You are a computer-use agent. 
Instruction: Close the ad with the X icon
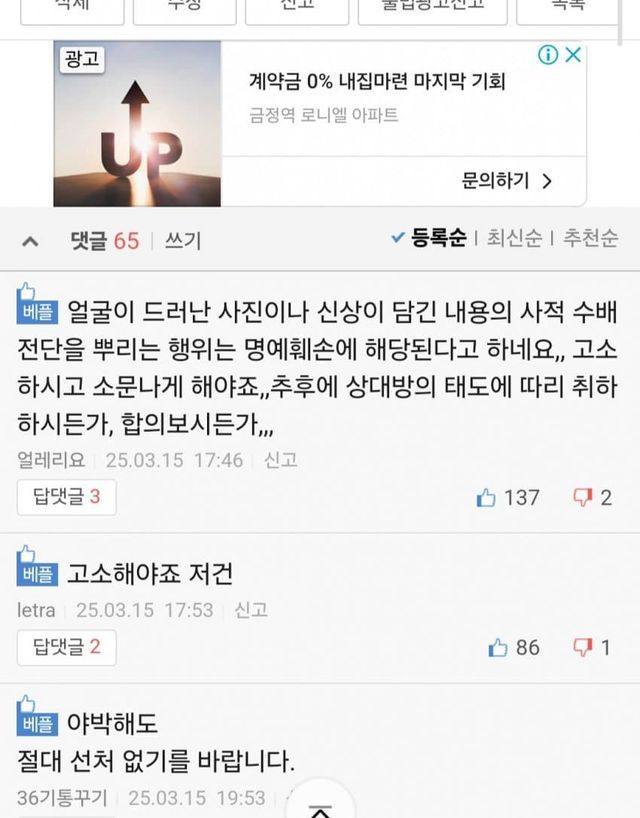pyautogui.click(x=573, y=55)
